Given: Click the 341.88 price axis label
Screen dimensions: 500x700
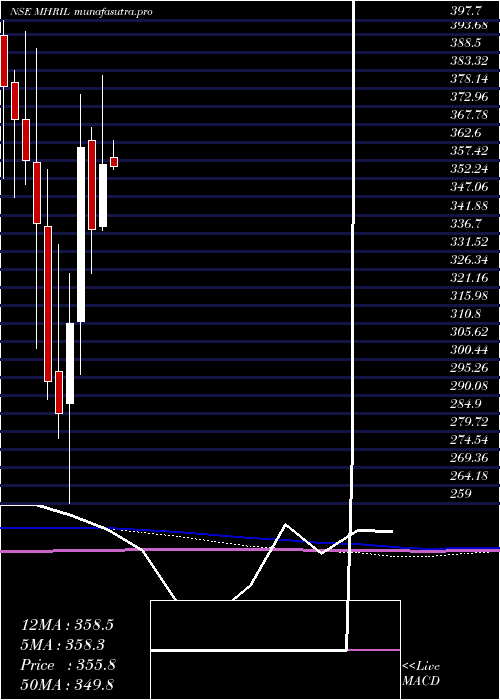Looking at the screenshot, I should pos(469,205).
